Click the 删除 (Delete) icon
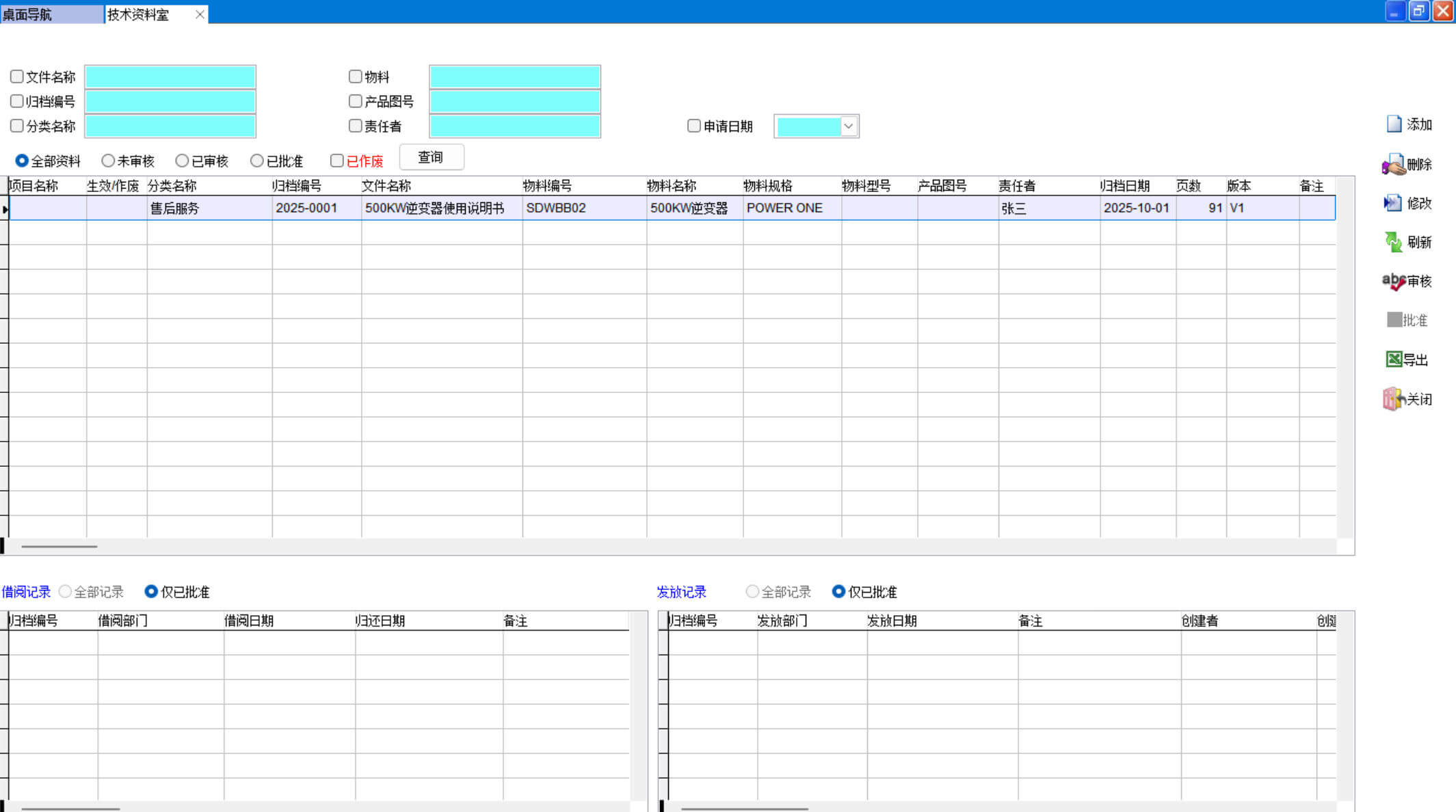 point(1393,165)
